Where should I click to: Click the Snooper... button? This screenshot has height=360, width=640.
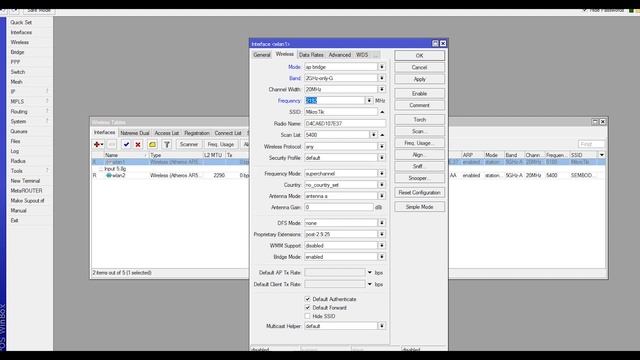[420, 178]
